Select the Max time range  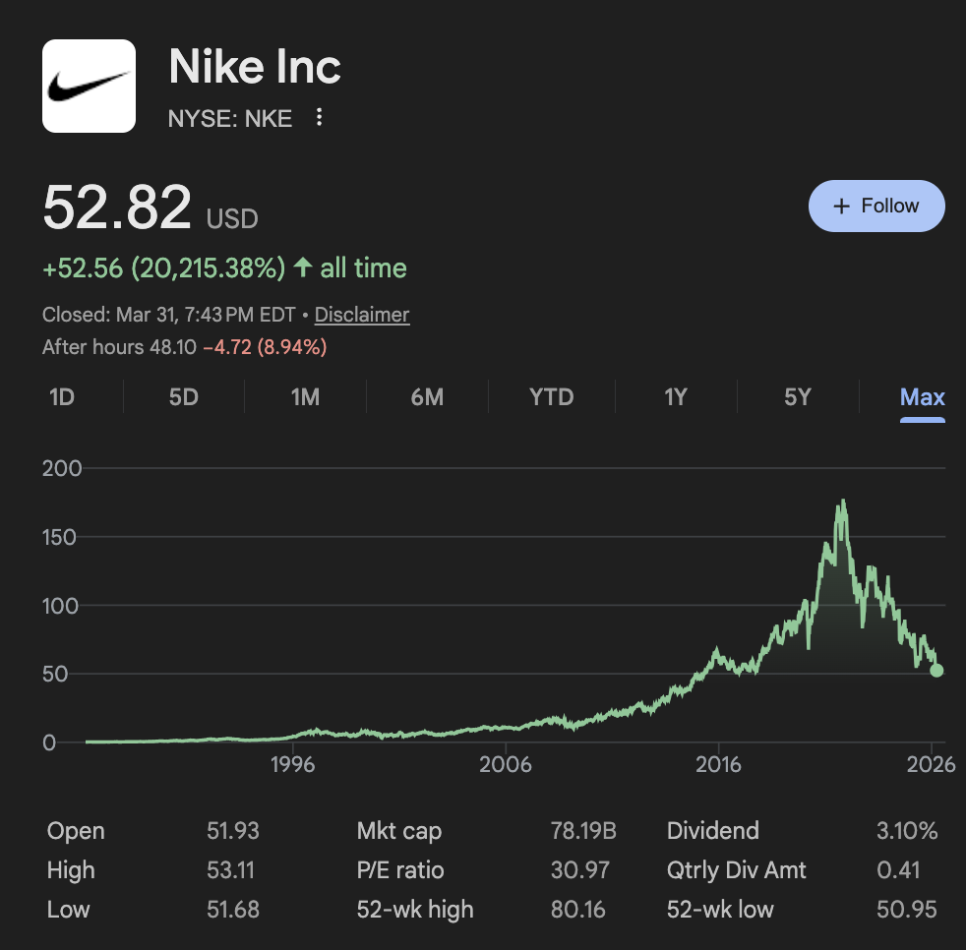click(922, 397)
